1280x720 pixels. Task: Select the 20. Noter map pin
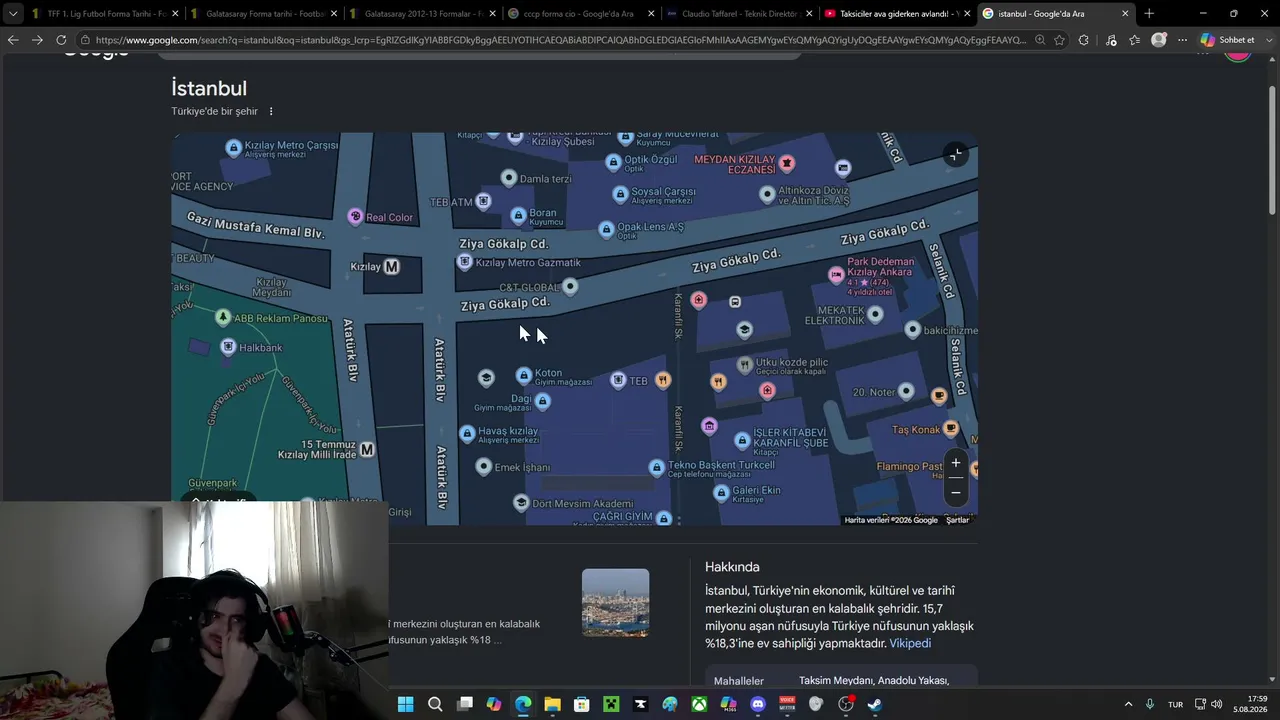tap(906, 391)
